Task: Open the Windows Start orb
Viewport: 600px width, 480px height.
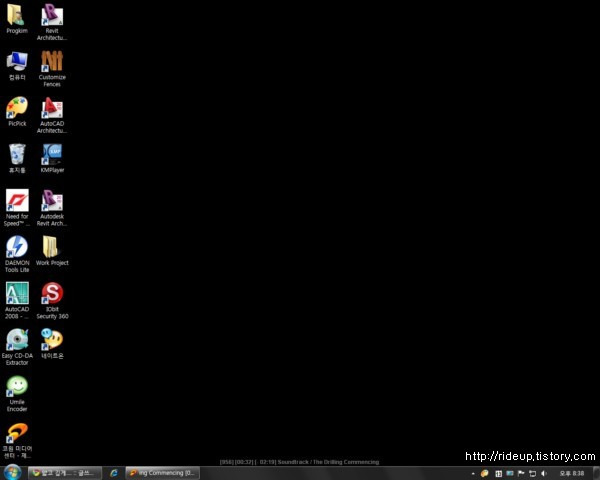Action: click(12, 473)
